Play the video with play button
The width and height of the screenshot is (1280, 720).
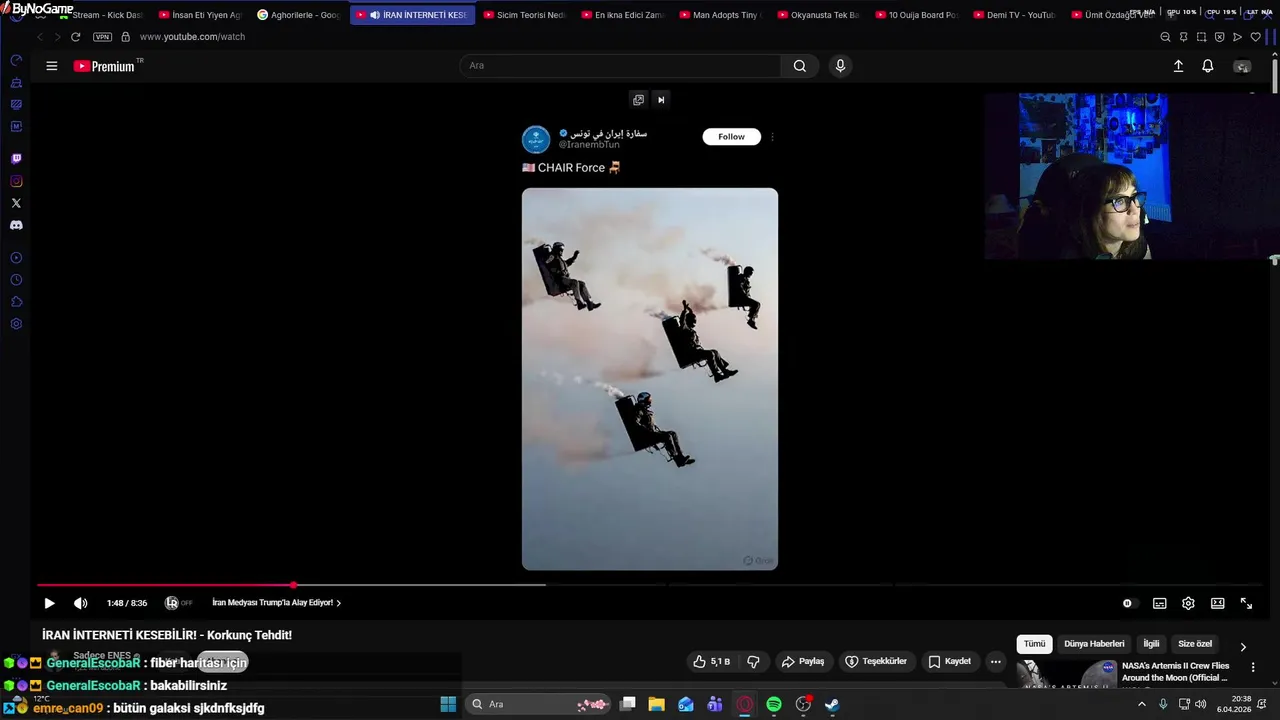[49, 603]
